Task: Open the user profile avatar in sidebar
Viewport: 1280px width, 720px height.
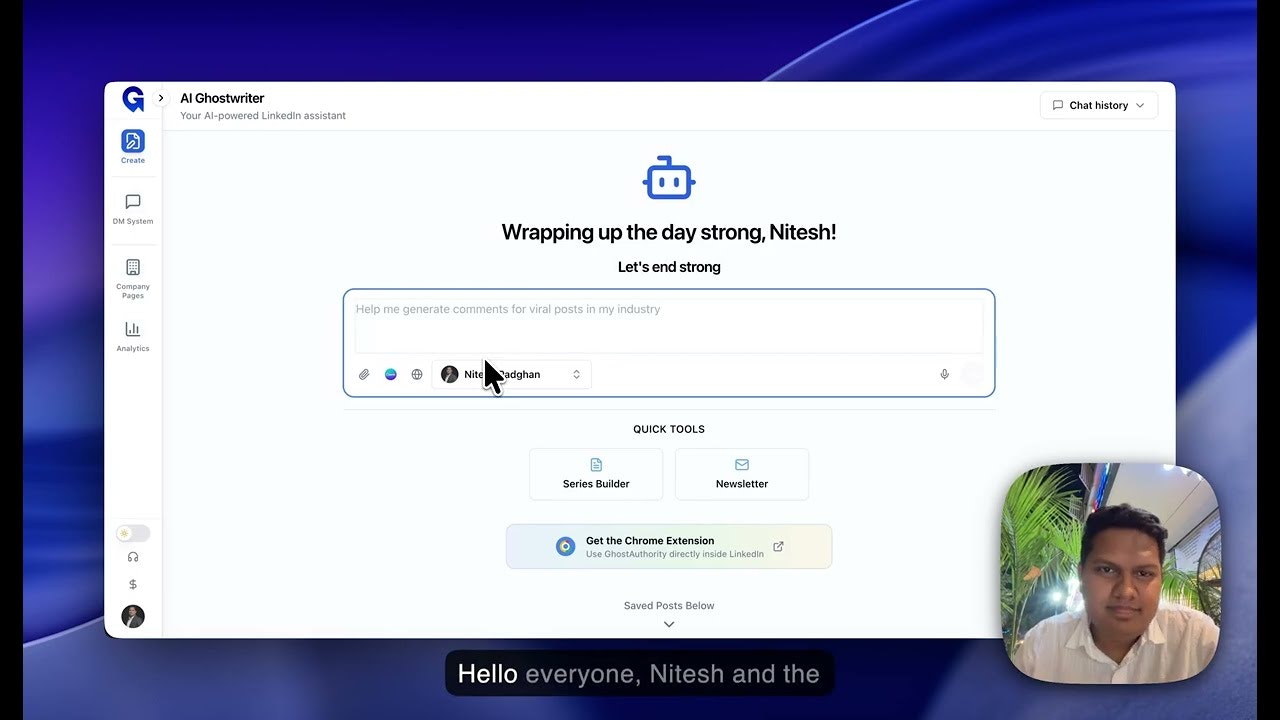Action: (x=133, y=616)
